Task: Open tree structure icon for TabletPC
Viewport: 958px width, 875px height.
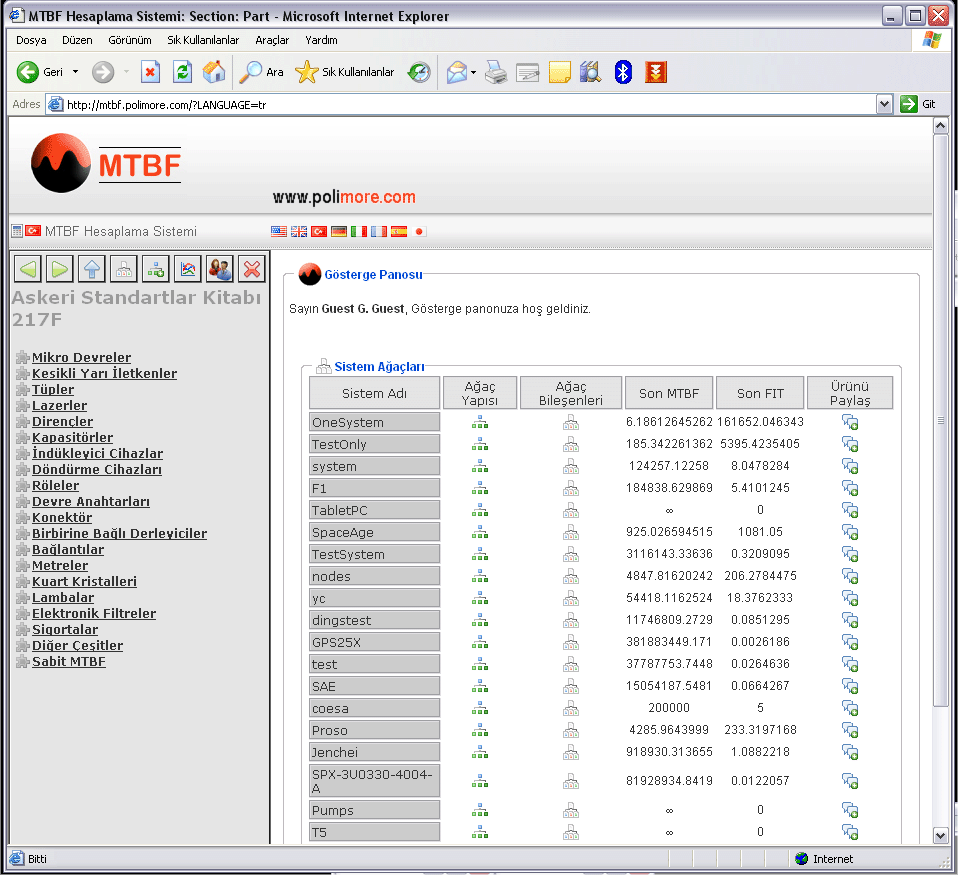Action: [480, 510]
